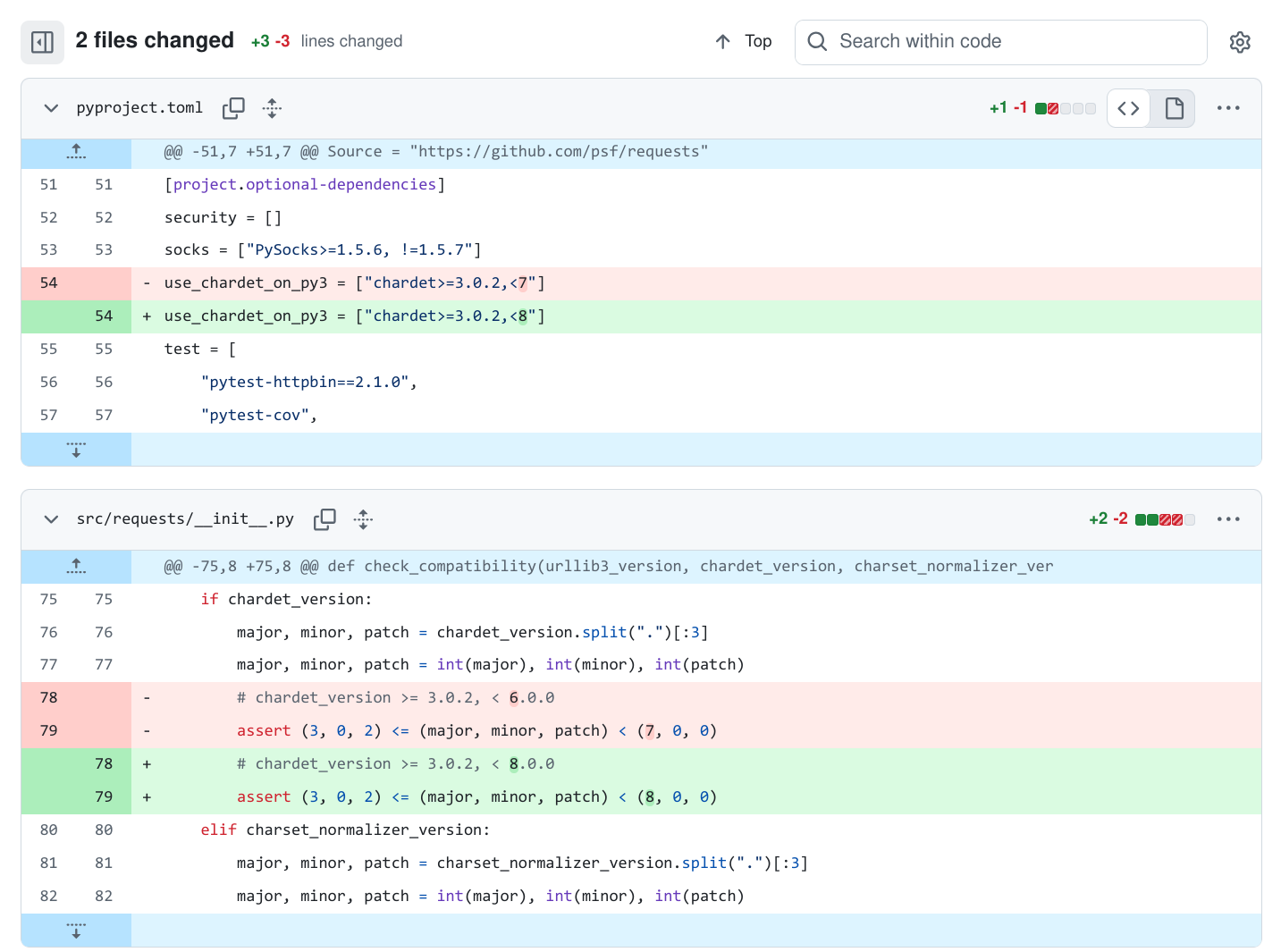Open more options menu for __init__.py
Viewport: 1281px width, 952px height.
[x=1227, y=519]
